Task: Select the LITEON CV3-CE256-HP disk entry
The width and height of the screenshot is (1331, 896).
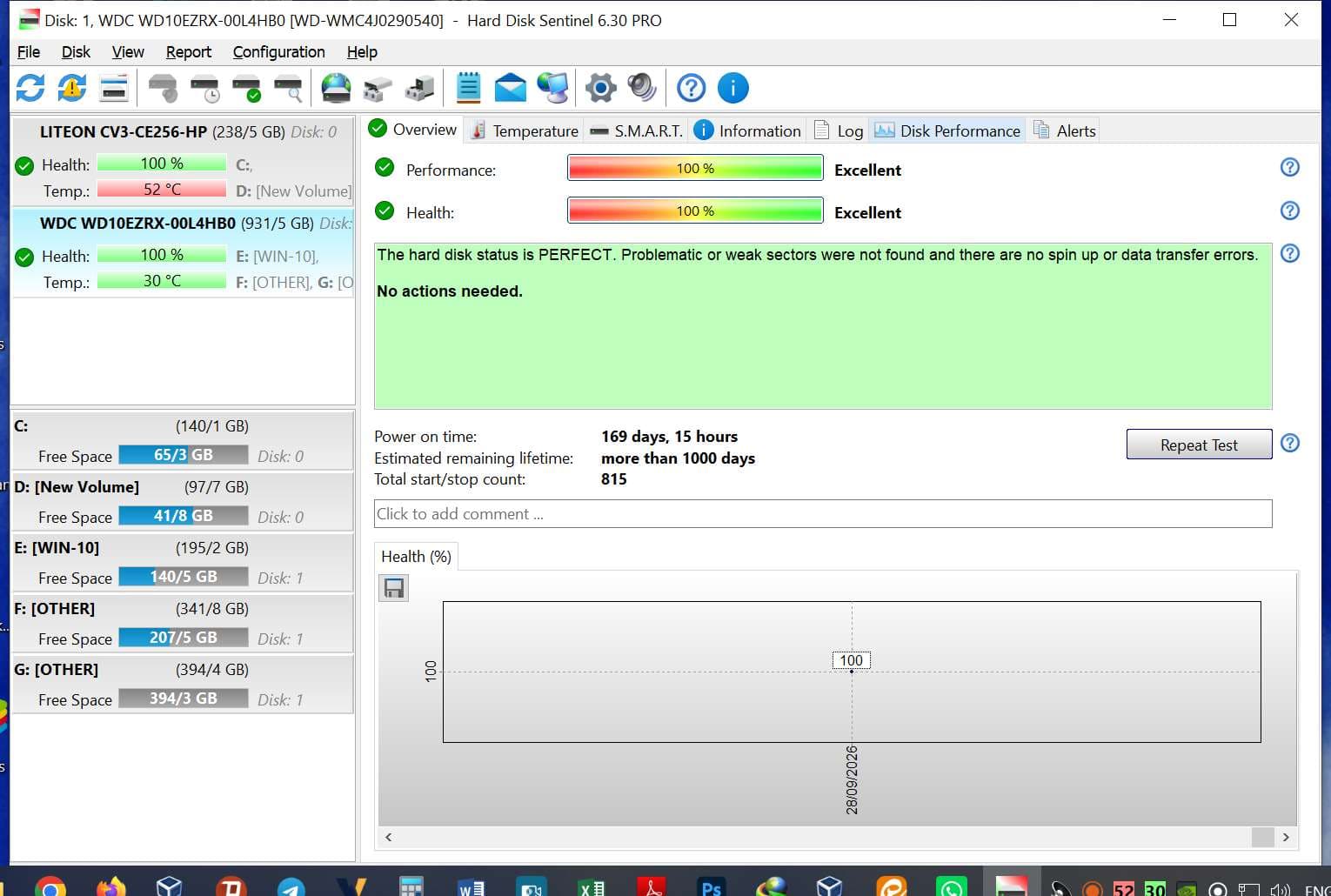Action: point(183,161)
